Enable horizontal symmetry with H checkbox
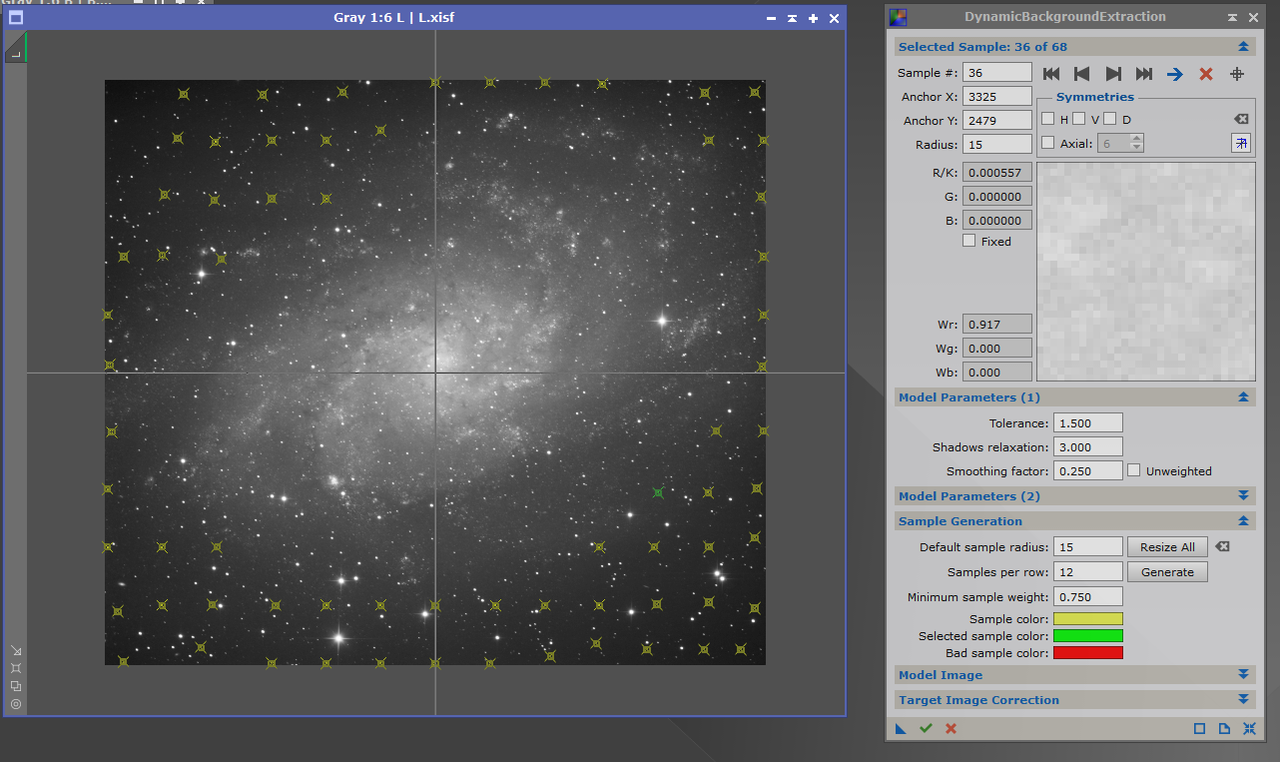The width and height of the screenshot is (1280, 762). (x=1047, y=118)
